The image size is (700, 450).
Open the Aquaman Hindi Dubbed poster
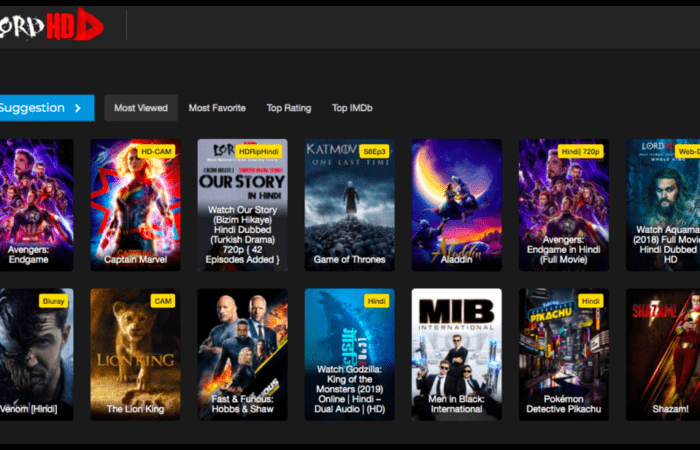point(663,205)
